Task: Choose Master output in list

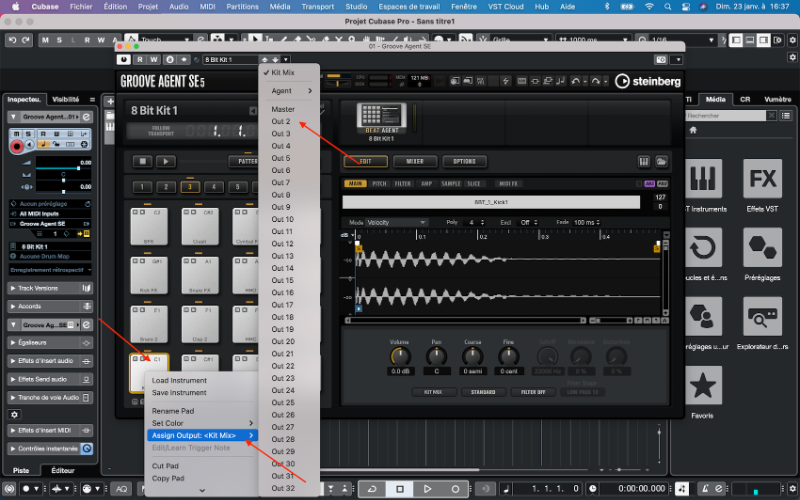Action: click(289, 109)
